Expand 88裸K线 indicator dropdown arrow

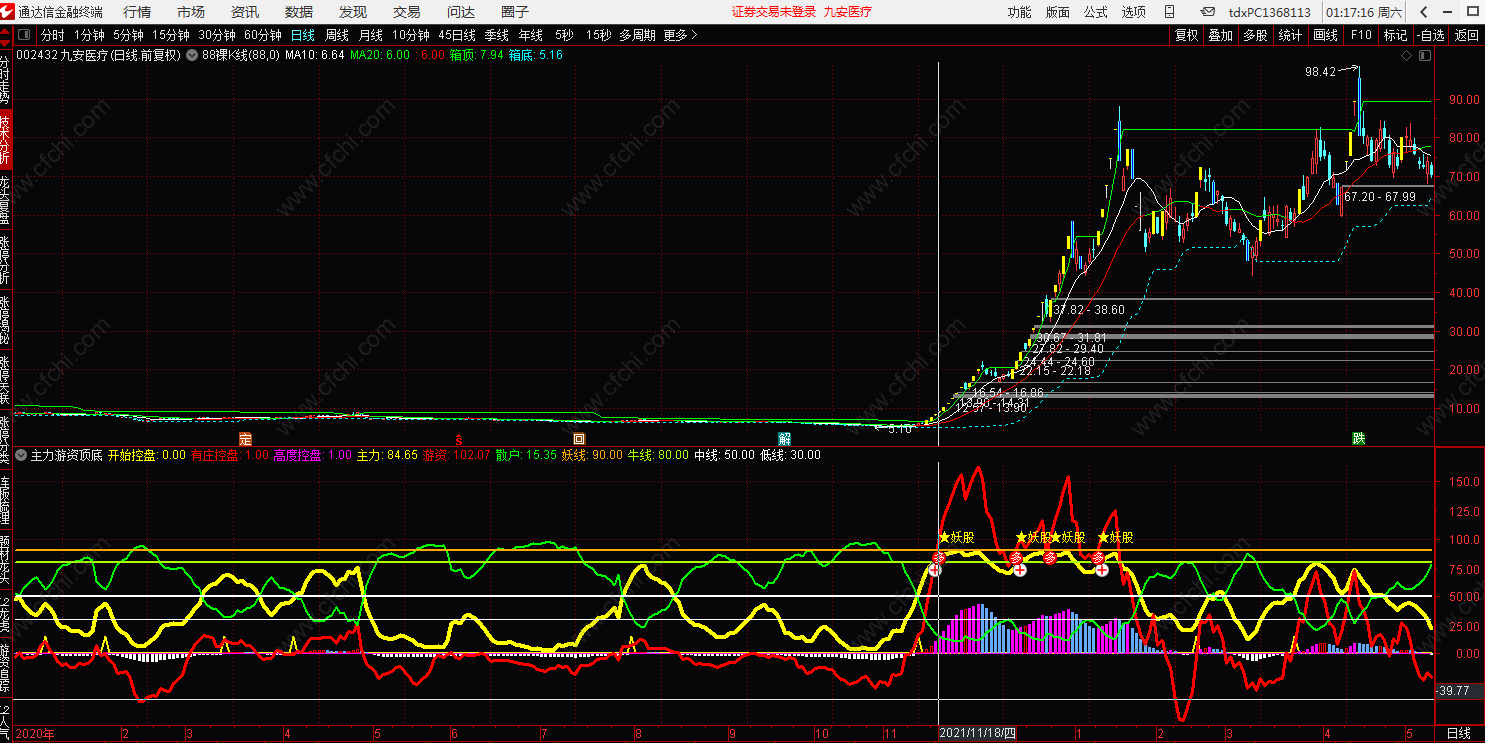pos(193,56)
